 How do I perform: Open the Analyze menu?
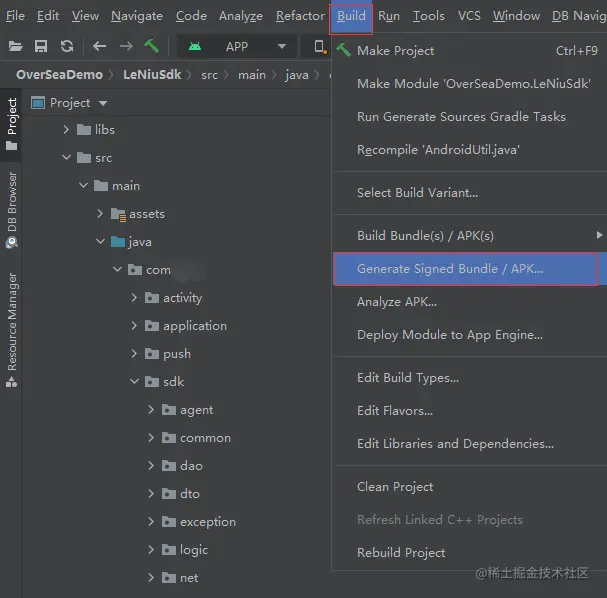click(241, 16)
